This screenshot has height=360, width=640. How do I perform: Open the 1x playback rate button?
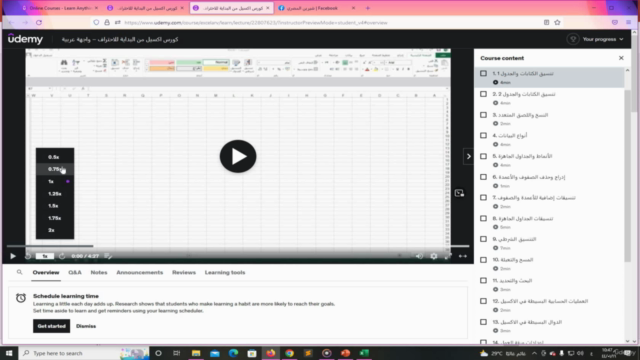(x=45, y=256)
